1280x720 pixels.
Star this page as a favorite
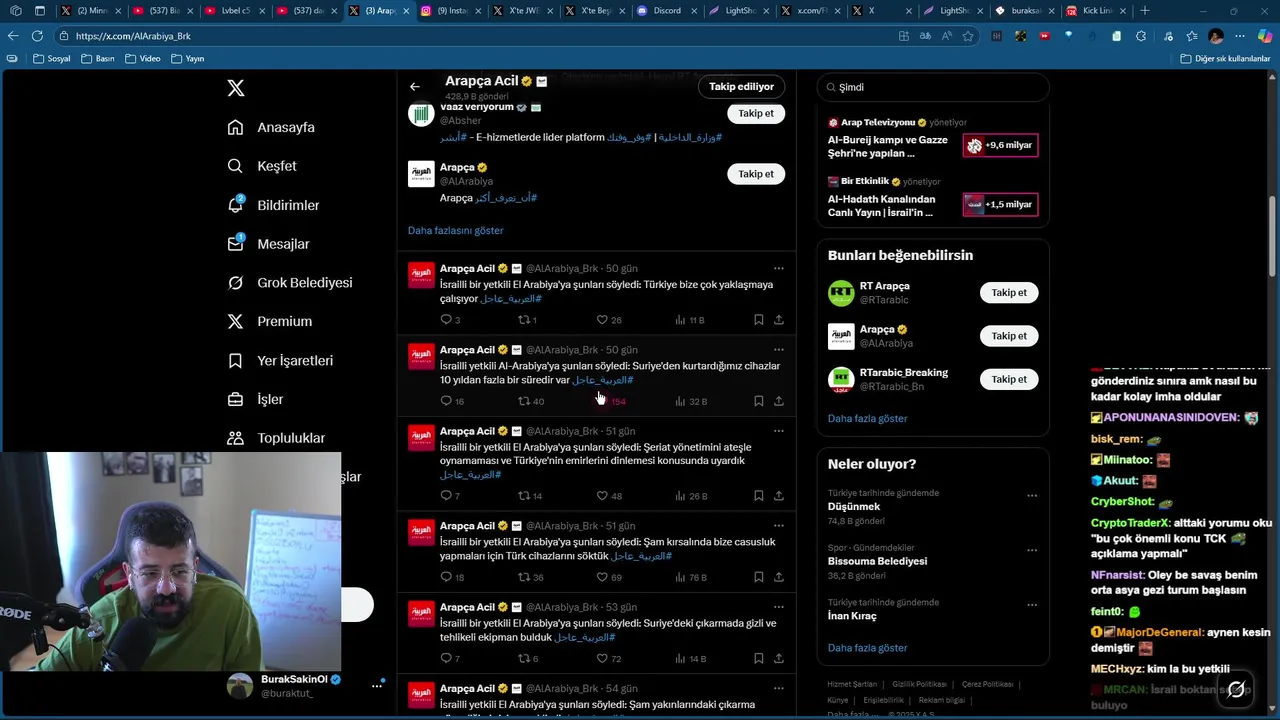tap(968, 36)
